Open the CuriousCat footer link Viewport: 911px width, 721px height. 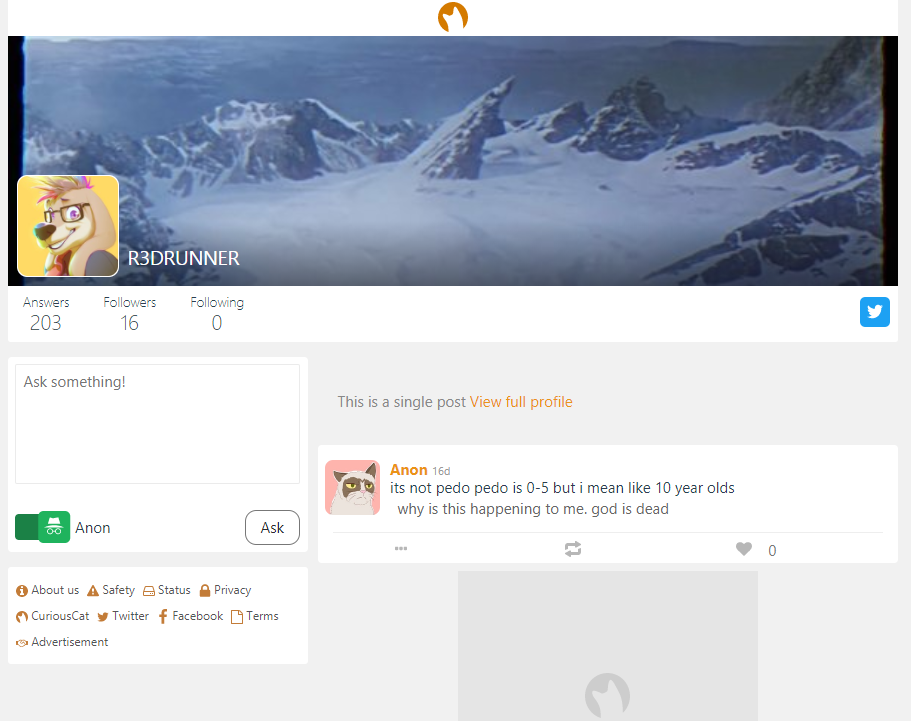tap(52, 616)
